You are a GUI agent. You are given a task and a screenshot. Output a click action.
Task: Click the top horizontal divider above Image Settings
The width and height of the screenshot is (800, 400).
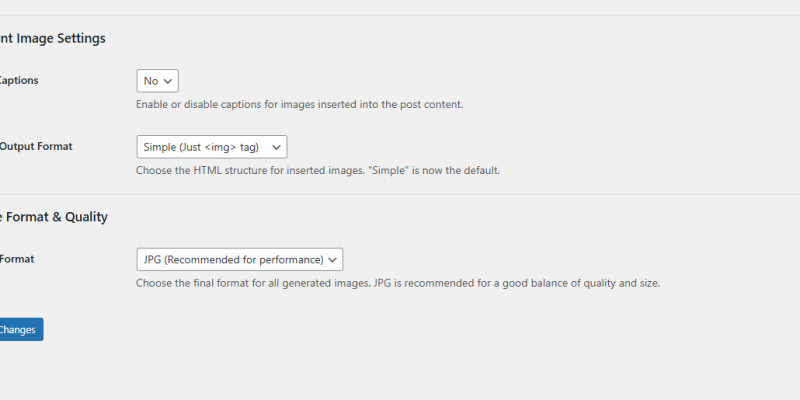[x=400, y=15]
